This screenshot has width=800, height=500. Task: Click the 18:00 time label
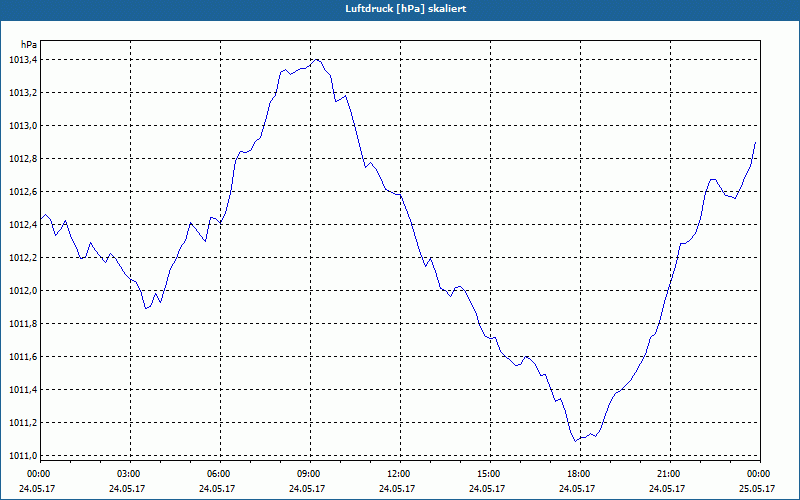pyautogui.click(x=580, y=474)
